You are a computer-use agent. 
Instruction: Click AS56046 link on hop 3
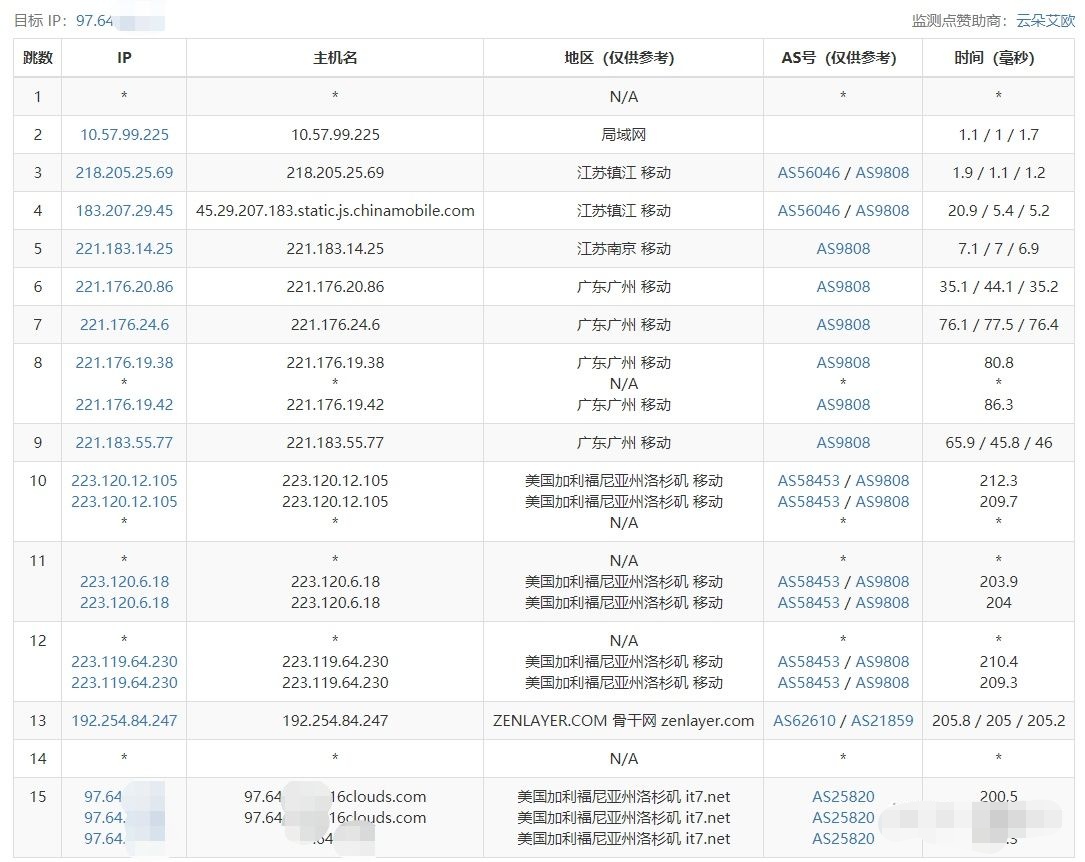pyautogui.click(x=810, y=172)
